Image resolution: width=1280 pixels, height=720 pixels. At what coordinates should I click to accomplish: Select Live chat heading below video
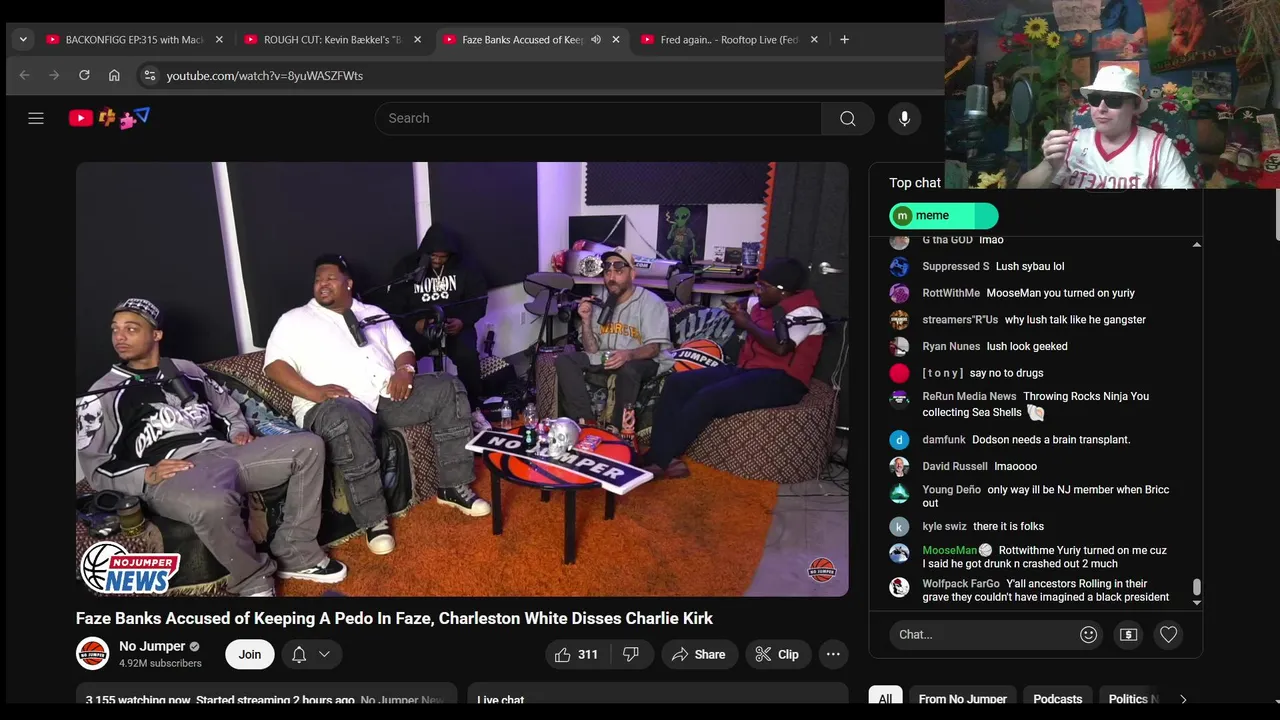[500, 700]
